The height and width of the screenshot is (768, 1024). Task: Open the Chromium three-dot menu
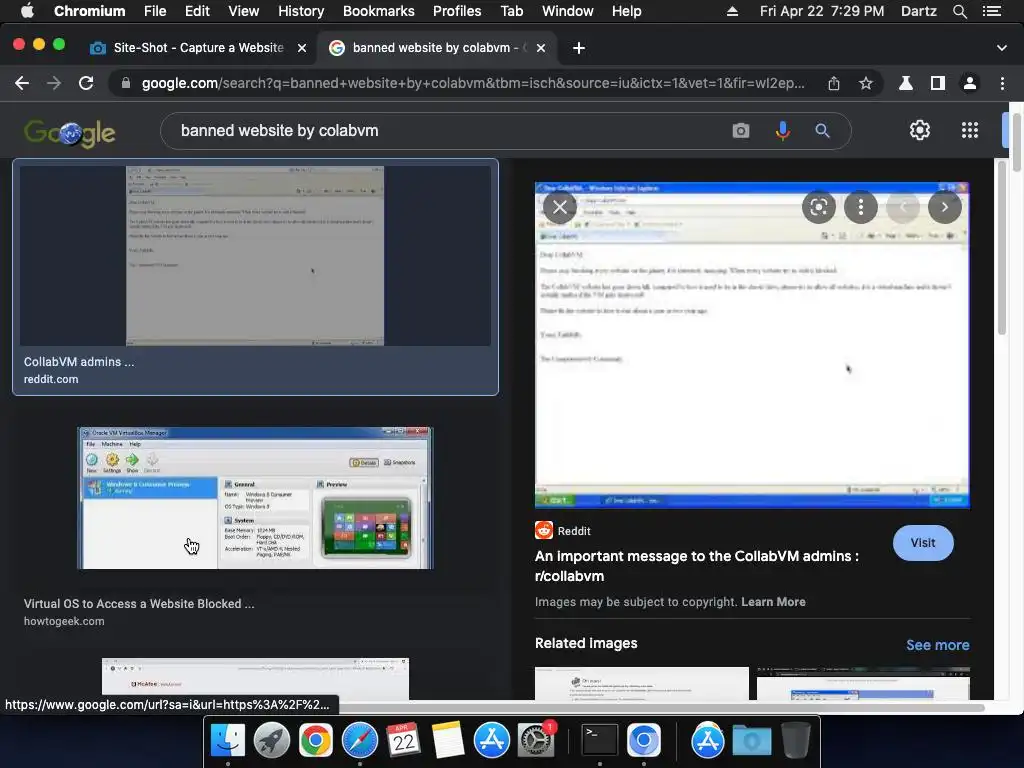pyautogui.click(x=1002, y=83)
